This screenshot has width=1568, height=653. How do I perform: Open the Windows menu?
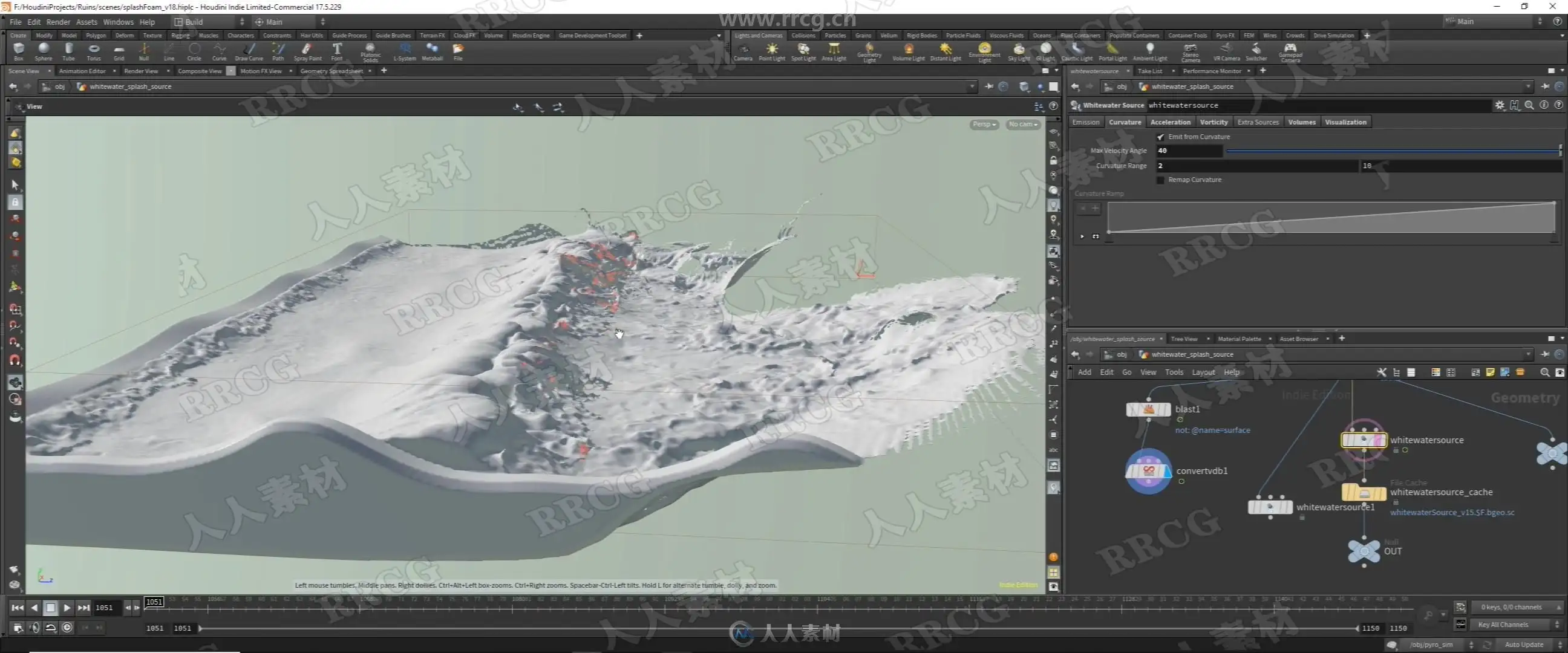[x=118, y=22]
